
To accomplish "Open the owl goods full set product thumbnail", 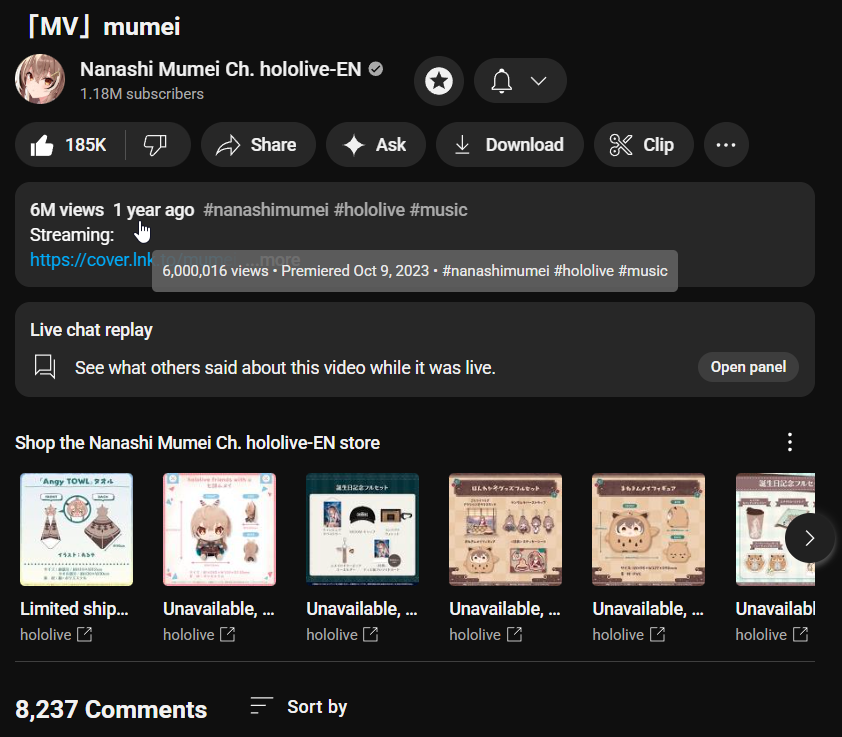I will coord(506,529).
